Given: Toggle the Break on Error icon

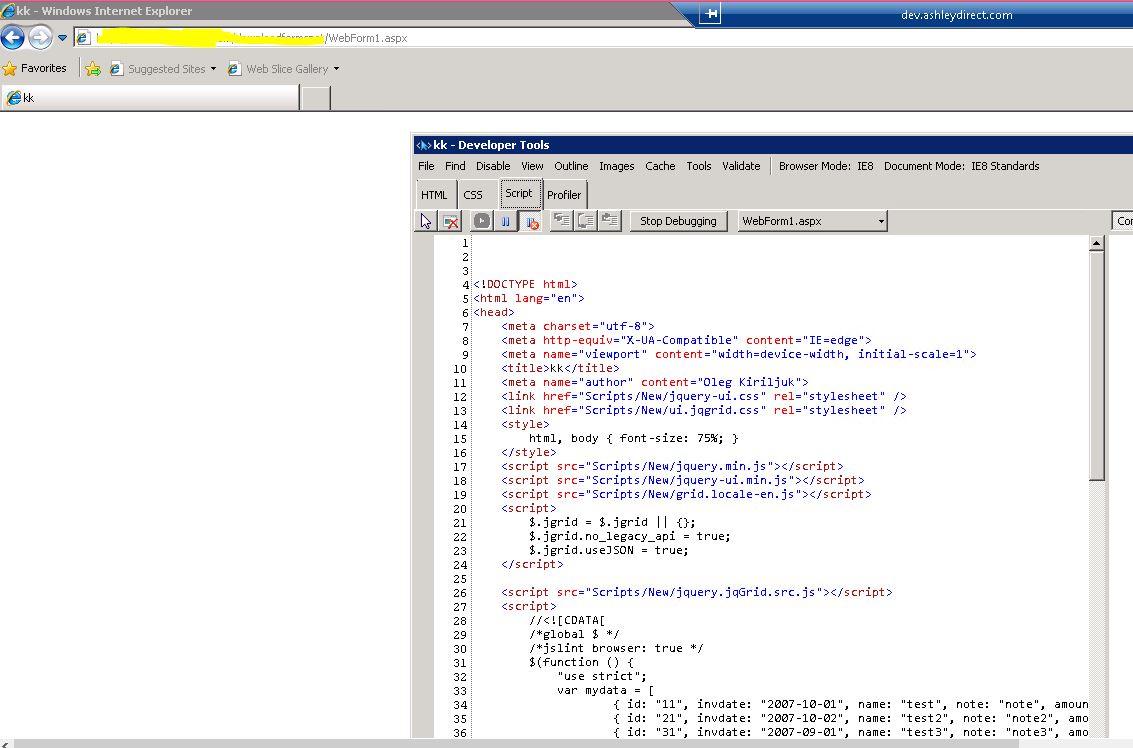Looking at the screenshot, I should click(532, 221).
